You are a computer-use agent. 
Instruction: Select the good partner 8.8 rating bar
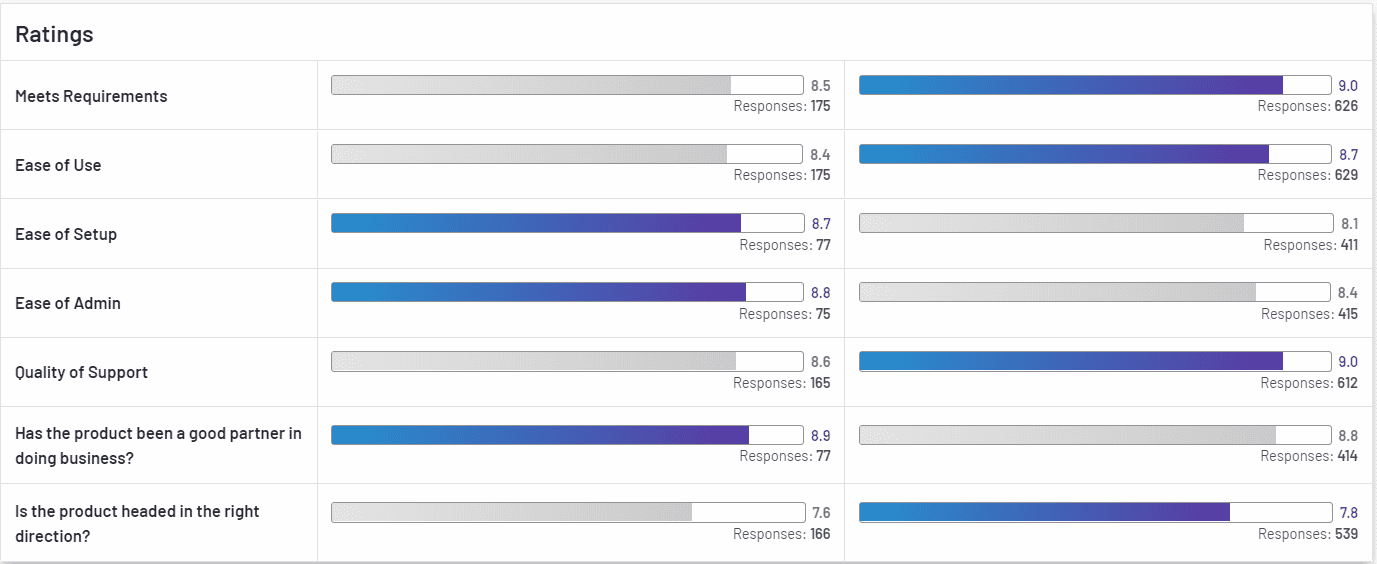(1095, 434)
